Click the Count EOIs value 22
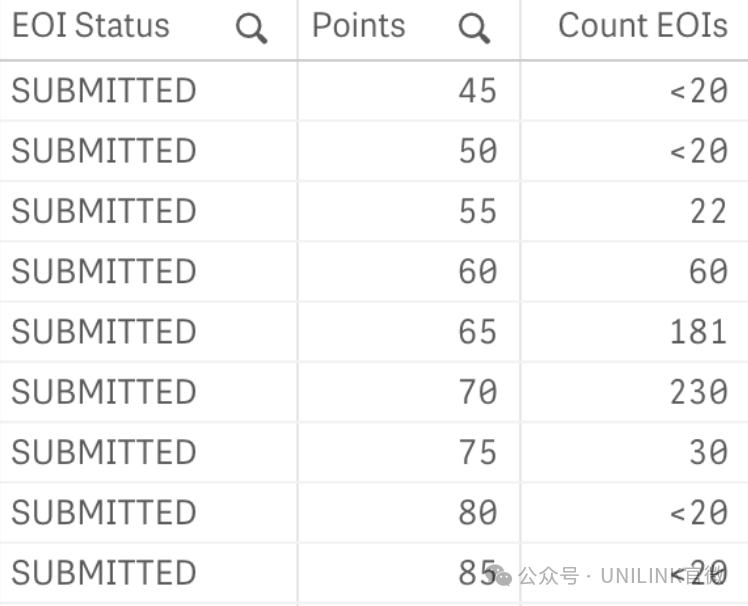Viewport: 748px width, 606px height. [x=708, y=211]
